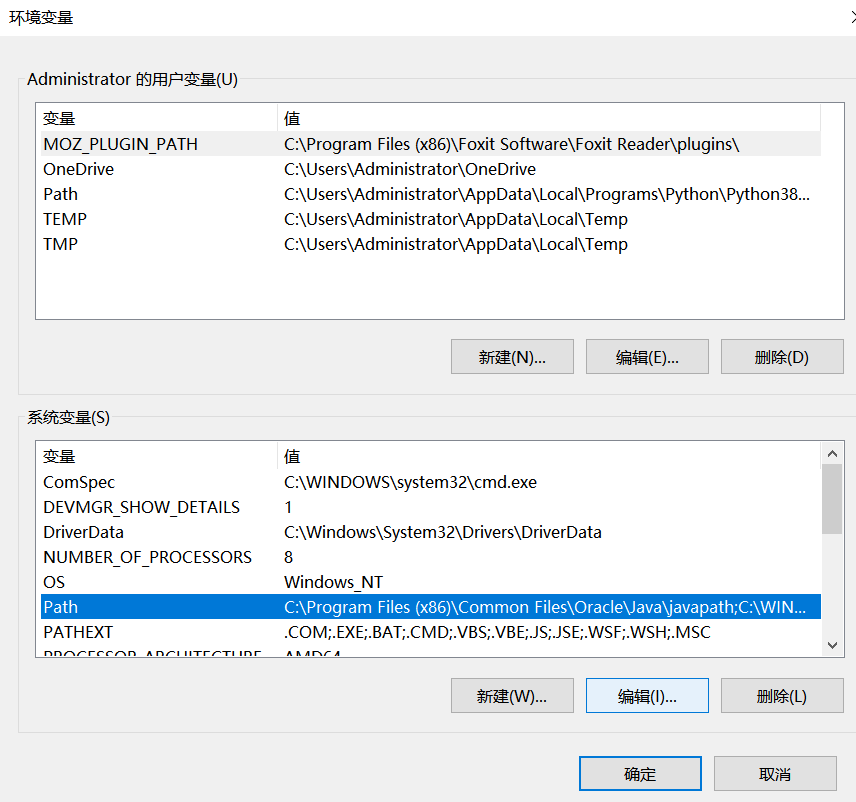This screenshot has width=856, height=802.
Task: Click the value 8 for NUMBER_OF_PROCESSORS
Action: [288, 557]
